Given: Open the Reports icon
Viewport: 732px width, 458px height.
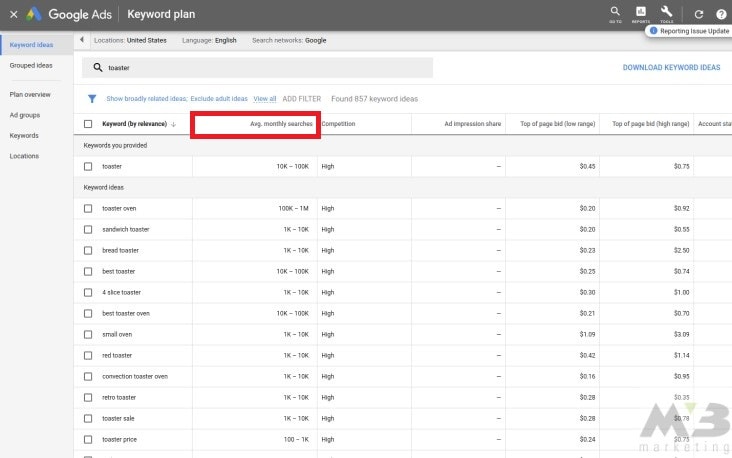Looking at the screenshot, I should click(640, 14).
